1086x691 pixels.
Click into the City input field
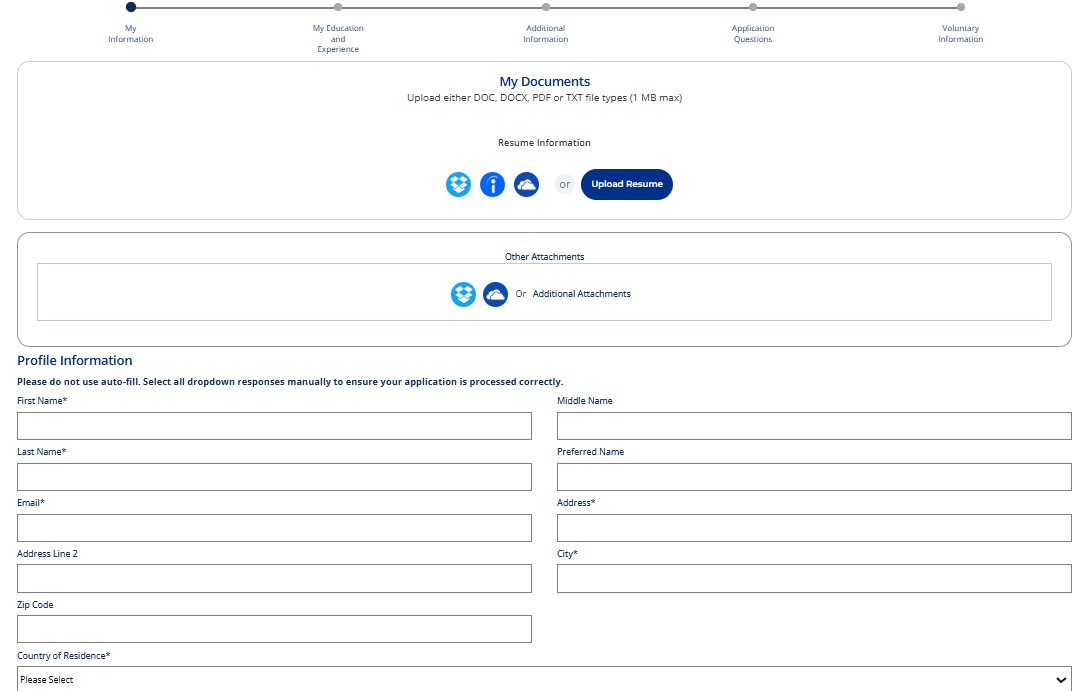[x=814, y=579]
